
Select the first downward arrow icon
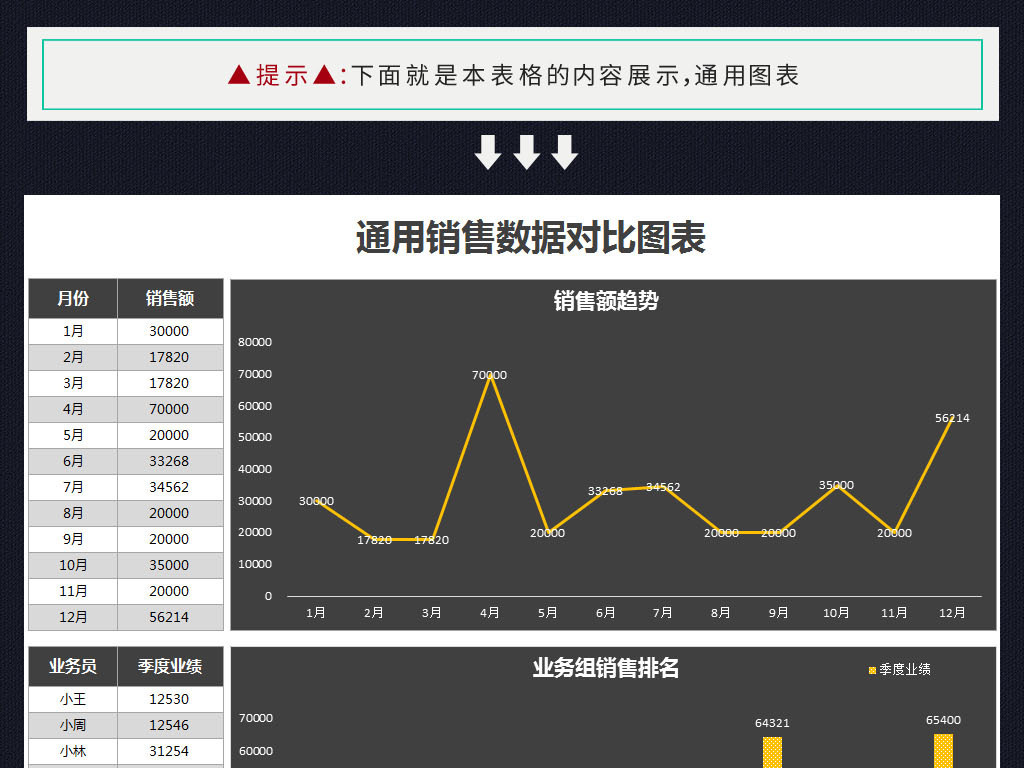tap(489, 152)
